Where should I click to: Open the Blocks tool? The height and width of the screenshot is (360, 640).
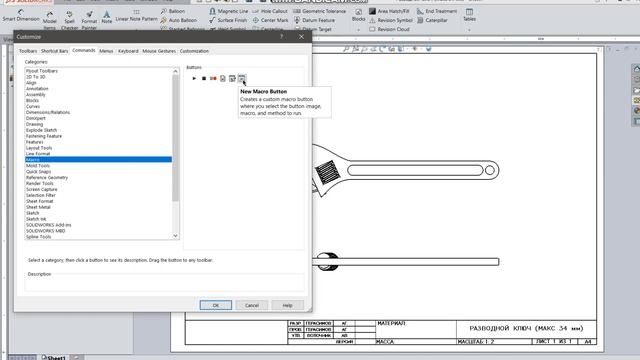click(358, 15)
